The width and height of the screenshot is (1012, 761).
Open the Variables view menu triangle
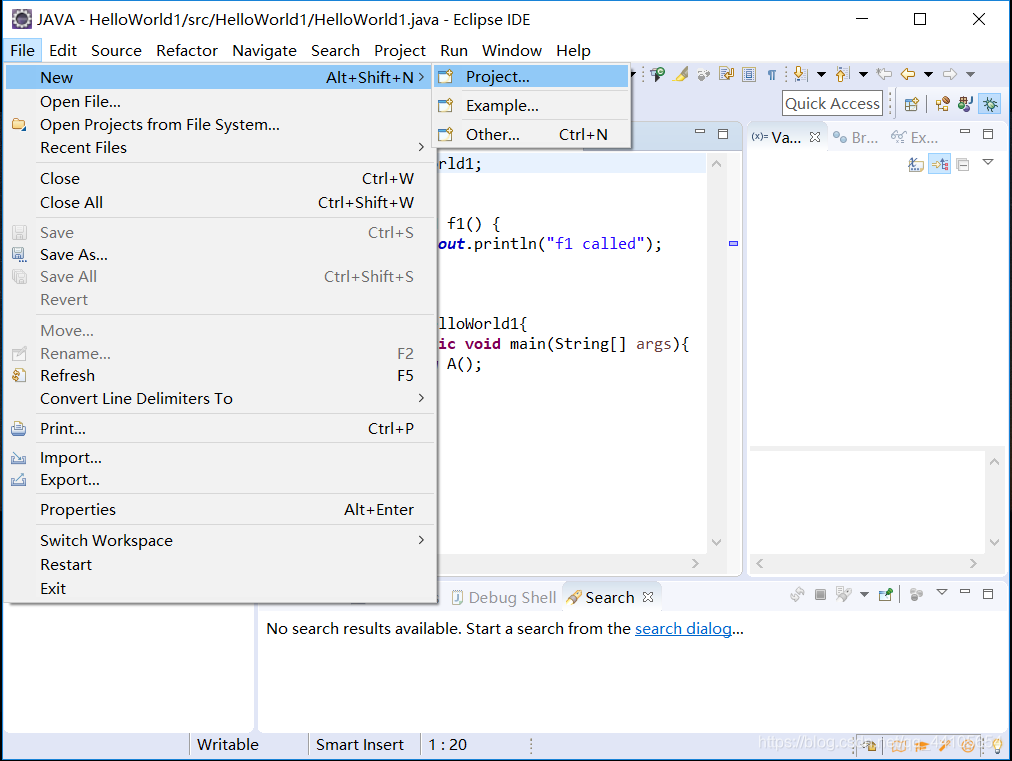(x=988, y=163)
